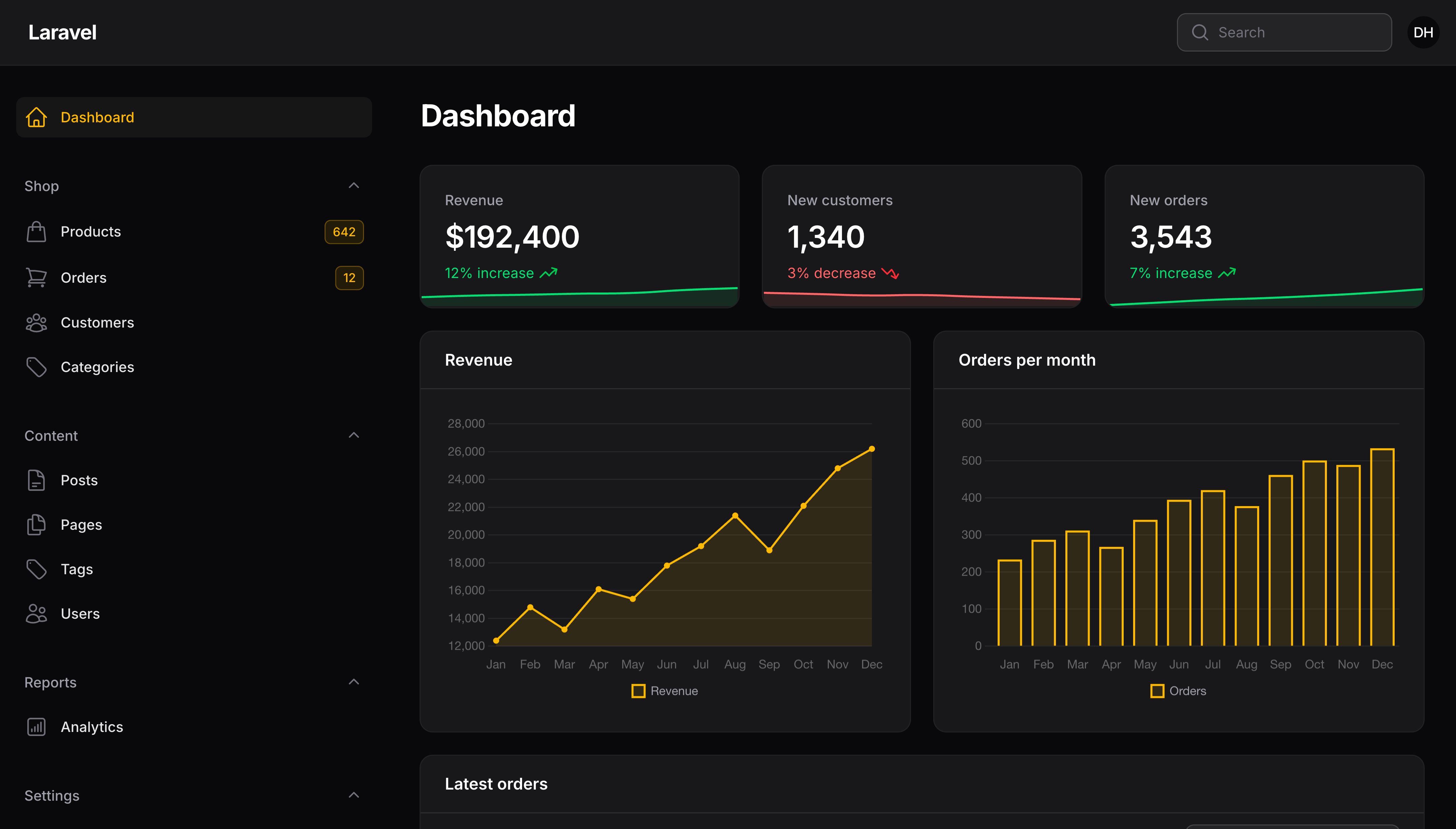Viewport: 1456px width, 829px height.
Task: Collapse the Shop section
Action: (354, 186)
